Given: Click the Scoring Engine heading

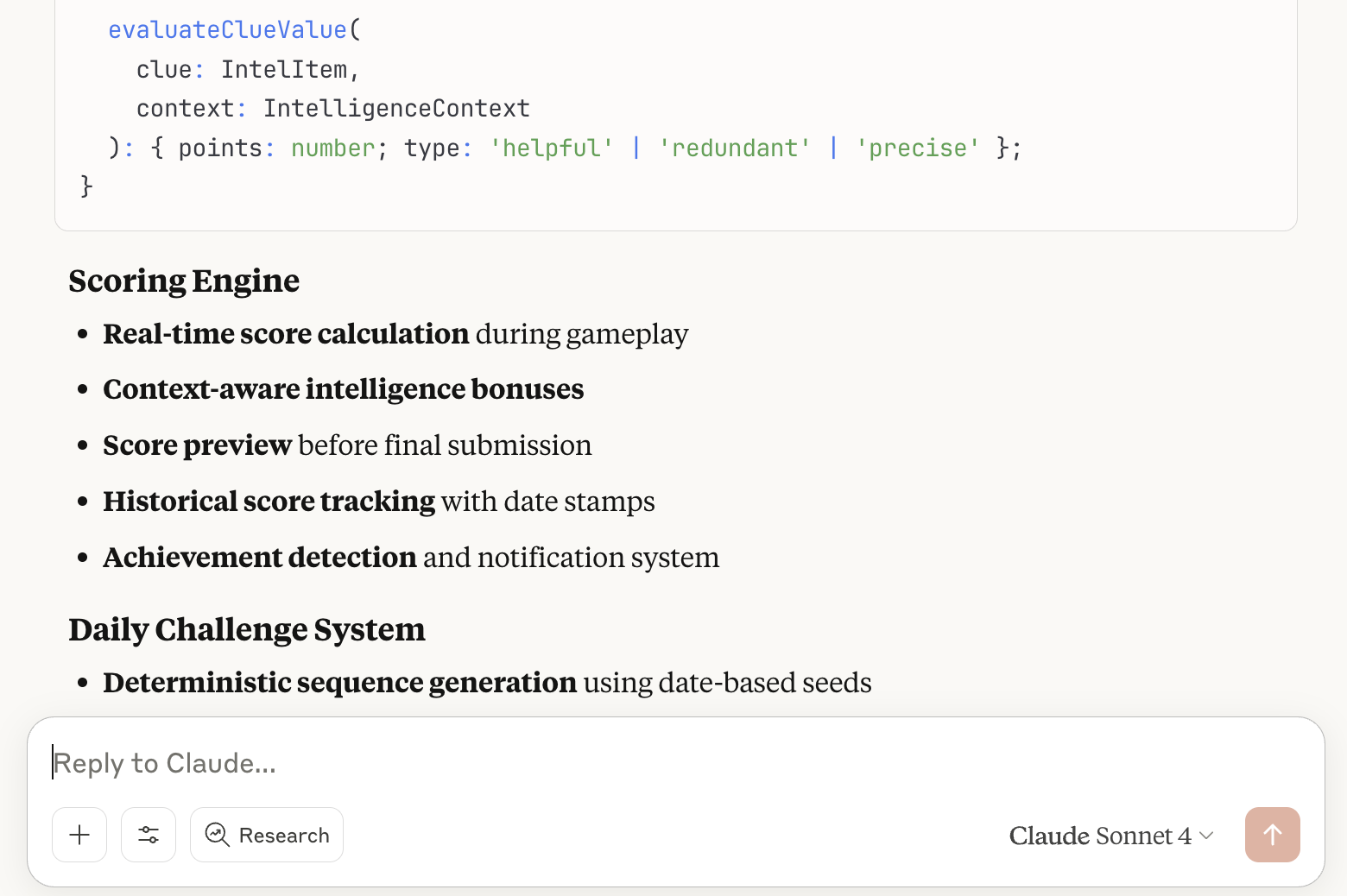Looking at the screenshot, I should (184, 281).
